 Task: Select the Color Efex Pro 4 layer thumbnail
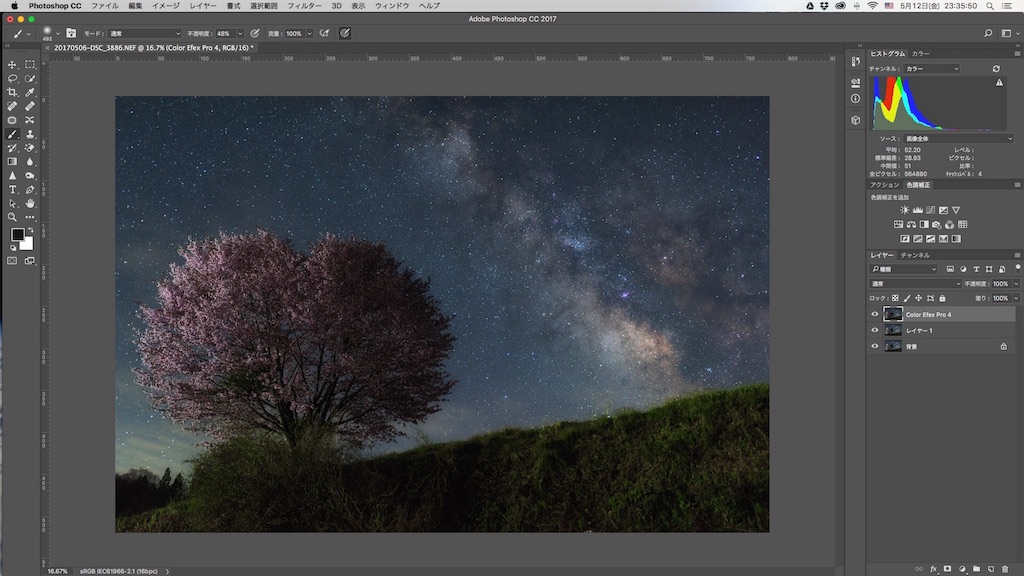[x=893, y=314]
